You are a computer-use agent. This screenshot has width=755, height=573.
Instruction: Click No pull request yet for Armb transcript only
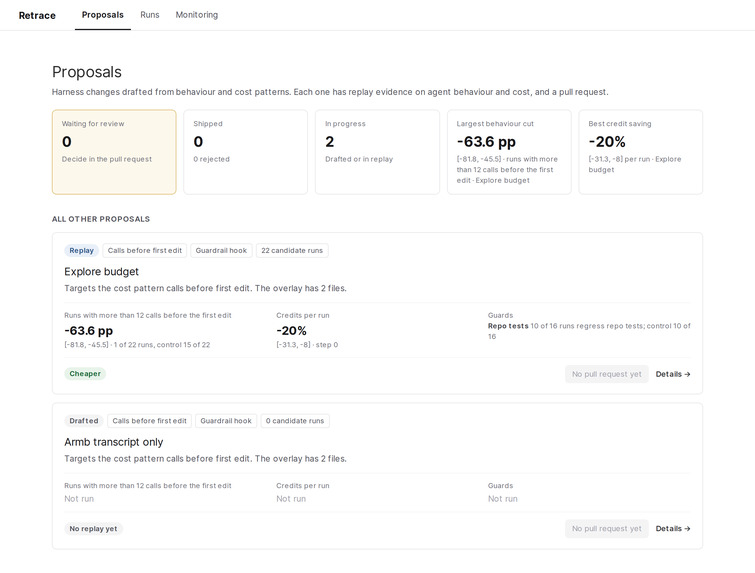coord(607,529)
